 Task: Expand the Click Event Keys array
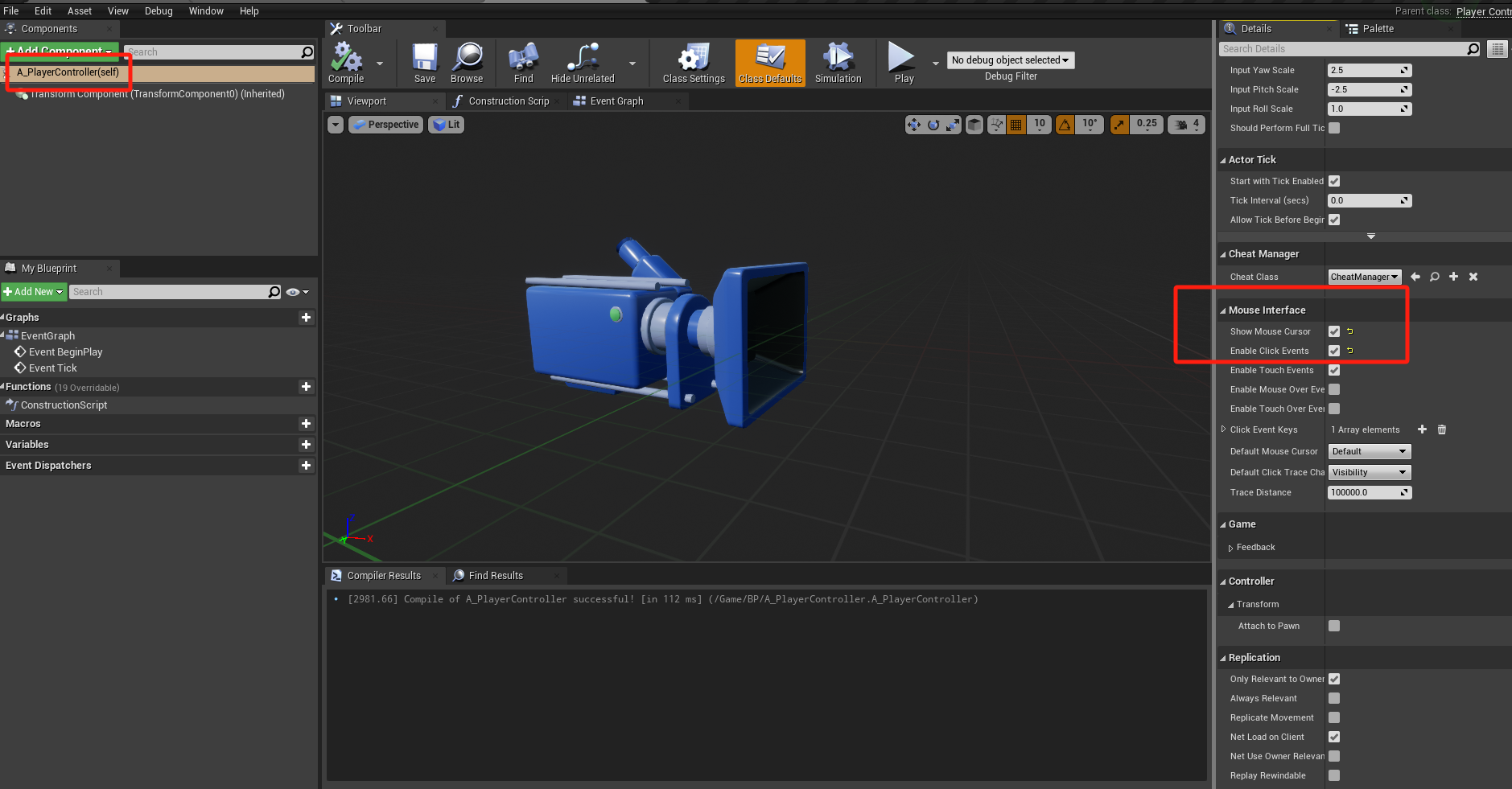pos(1224,429)
